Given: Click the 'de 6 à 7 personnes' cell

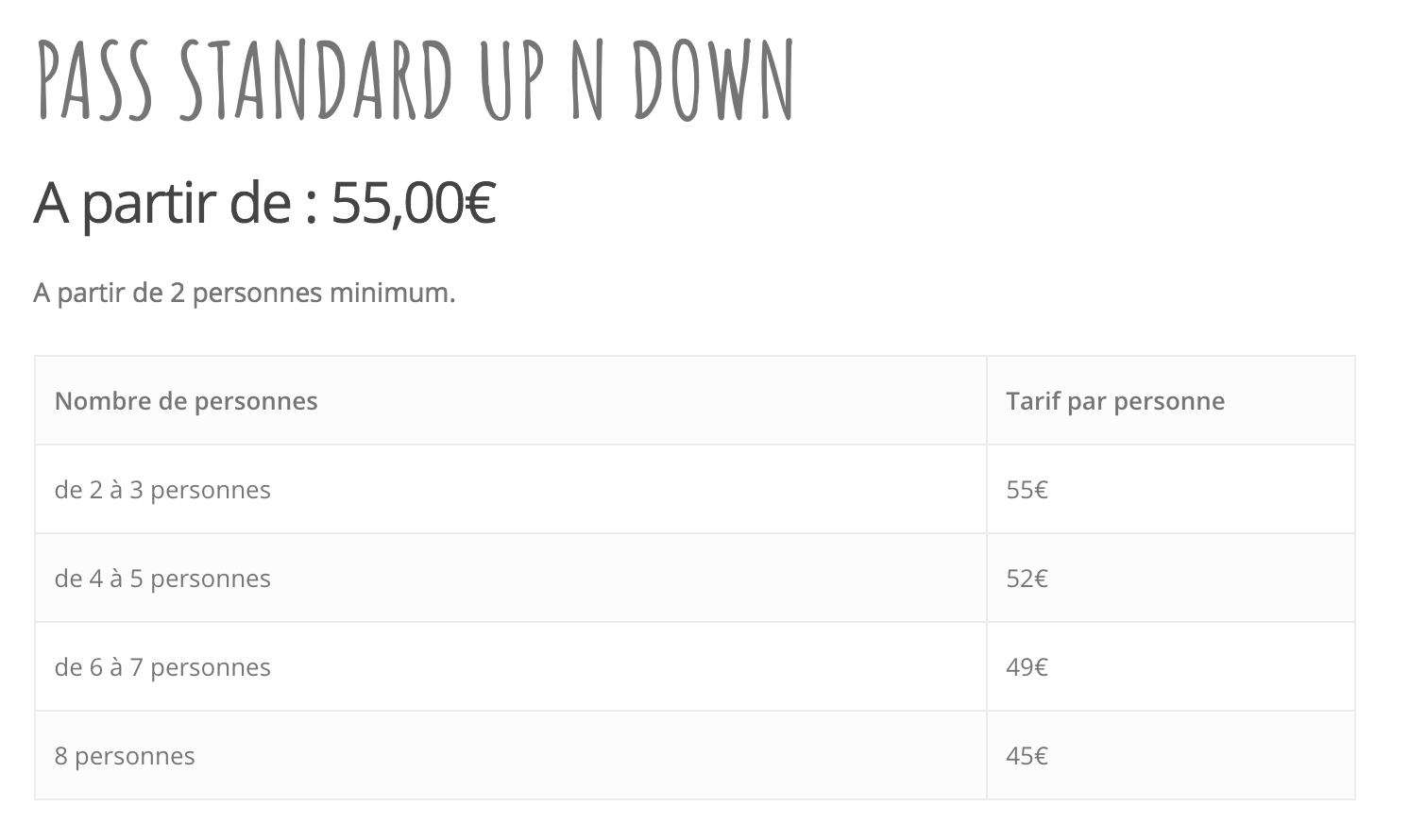Looking at the screenshot, I should (511, 667).
